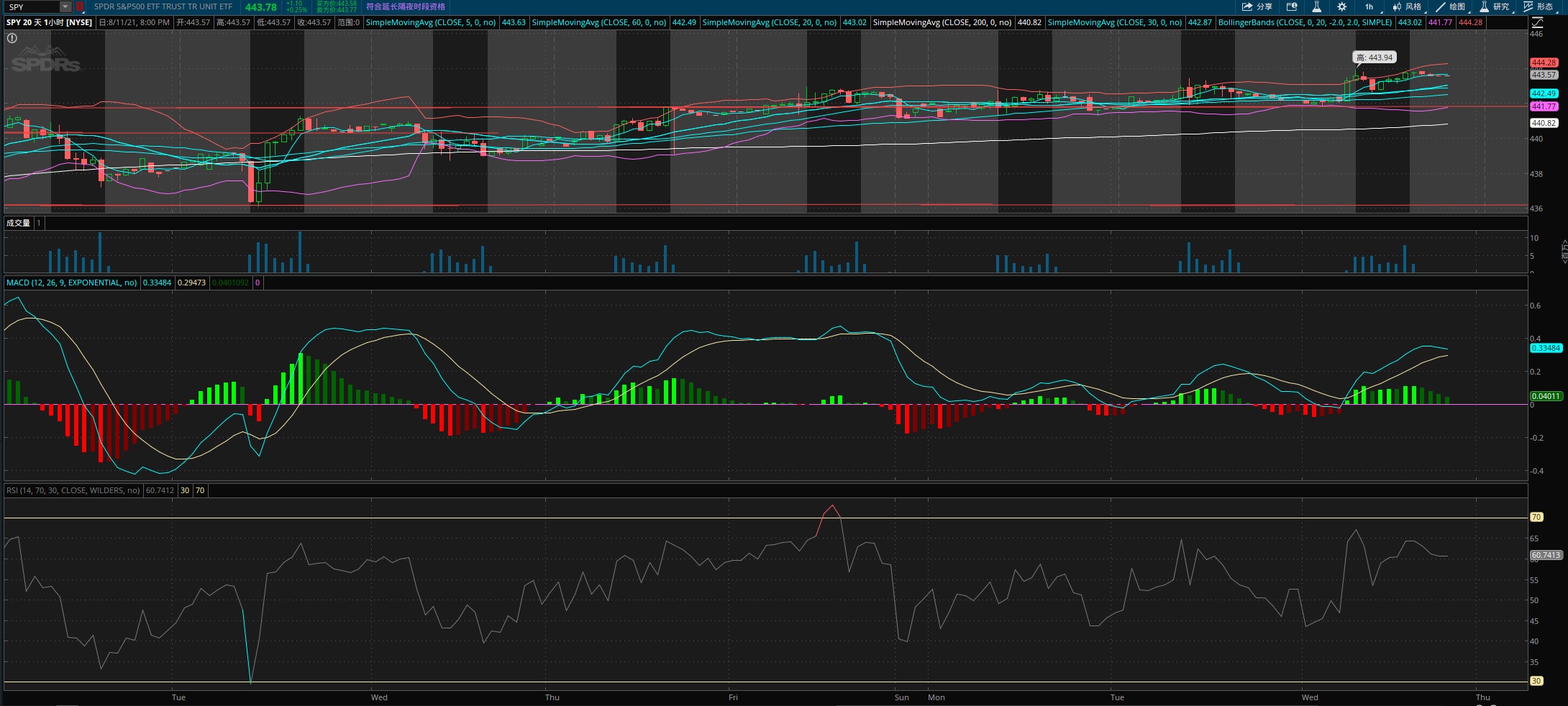1568x706 pixels.
Task: Click the magenta 441.77 price axis tag
Action: tap(1544, 106)
